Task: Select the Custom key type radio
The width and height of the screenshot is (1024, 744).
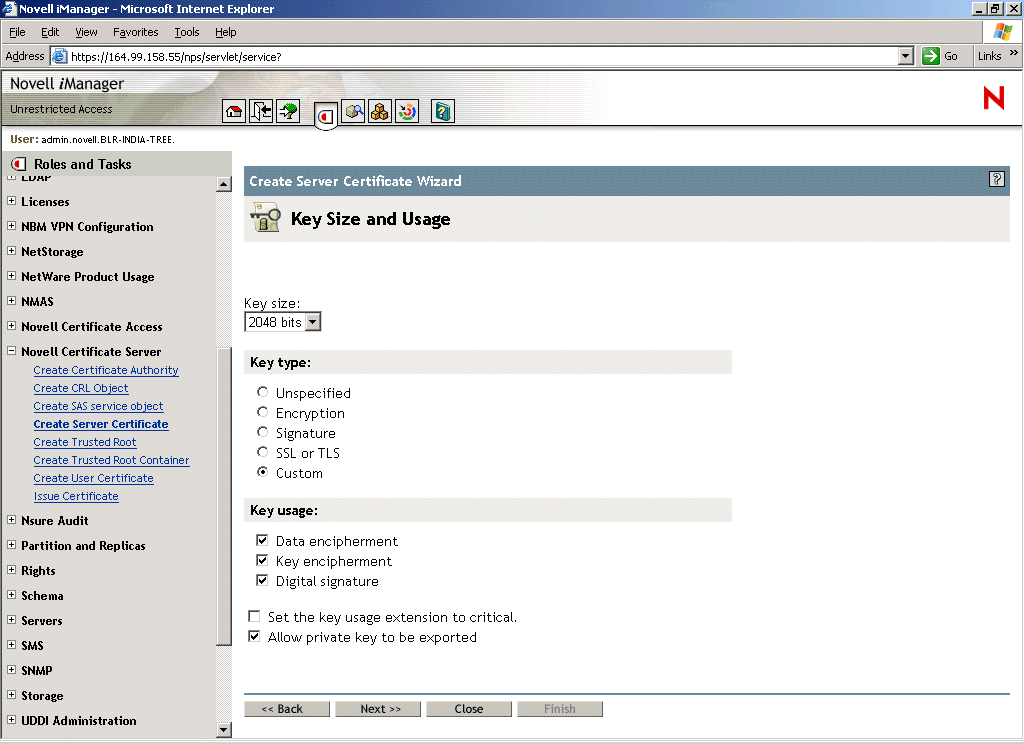Action: [263, 472]
